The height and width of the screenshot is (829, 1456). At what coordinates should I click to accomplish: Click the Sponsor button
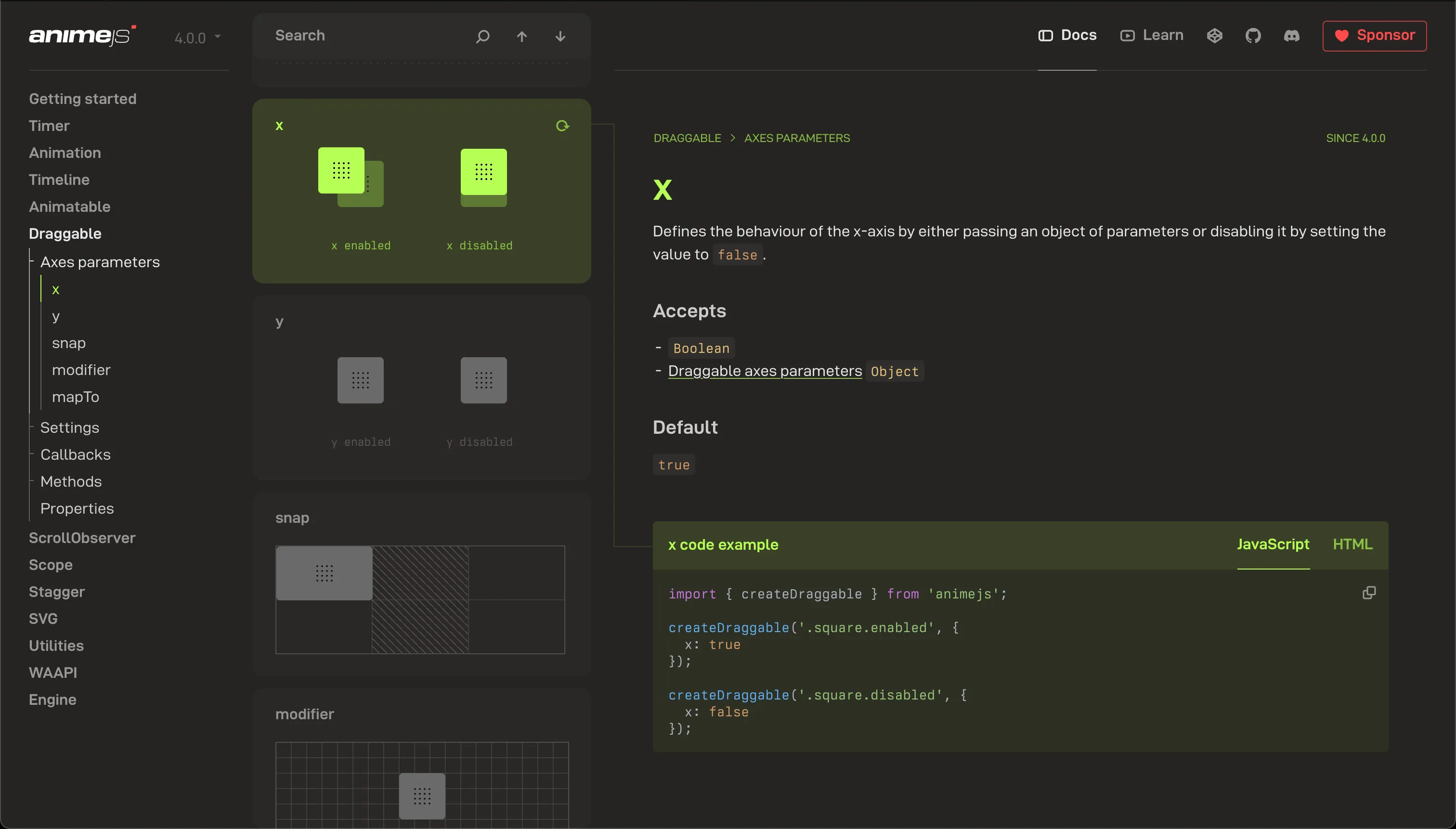(x=1374, y=36)
